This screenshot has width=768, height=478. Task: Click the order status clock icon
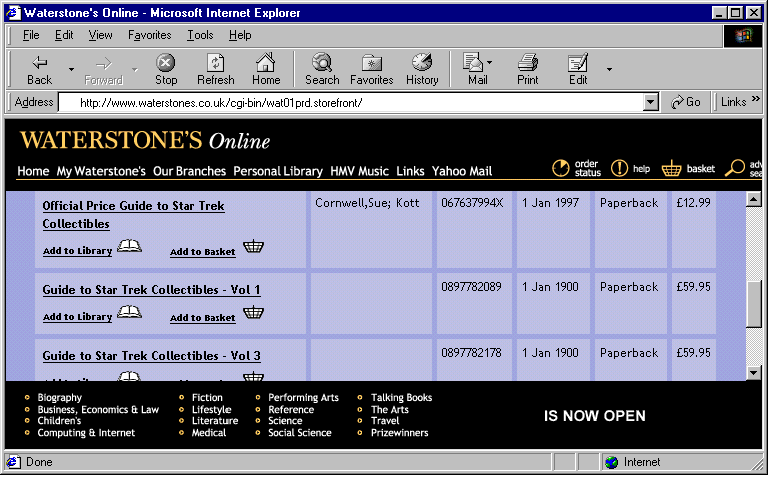[561, 168]
